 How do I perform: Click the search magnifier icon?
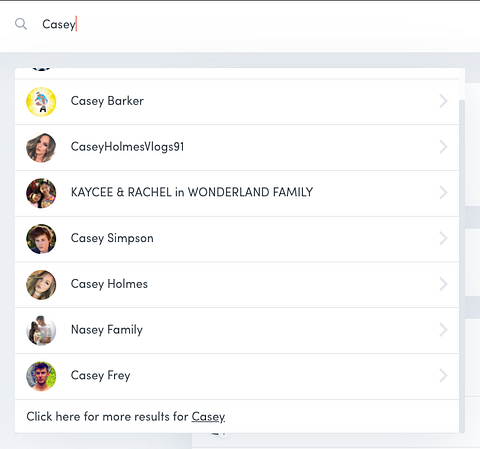(21, 24)
